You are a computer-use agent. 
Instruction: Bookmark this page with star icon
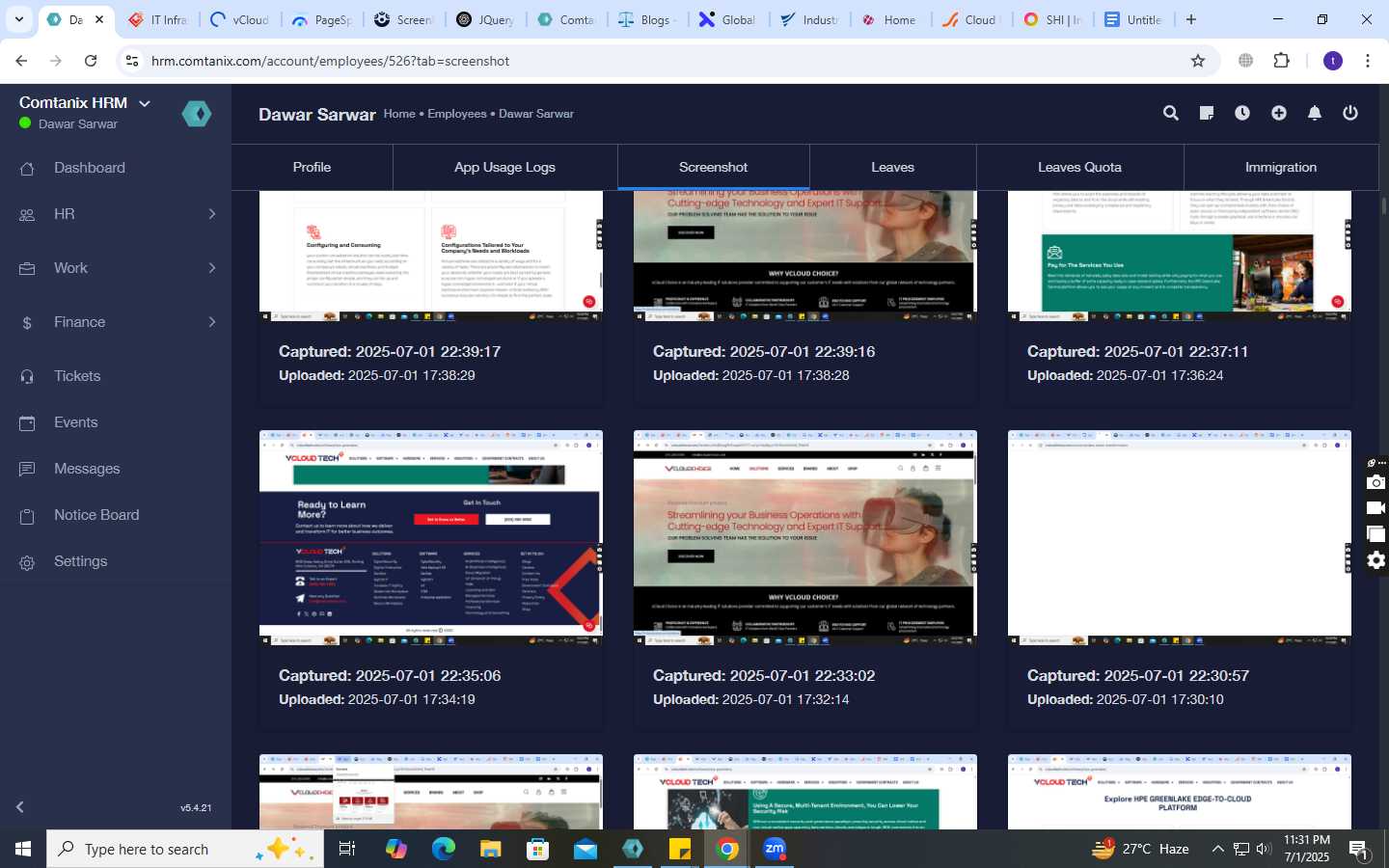click(x=1198, y=61)
